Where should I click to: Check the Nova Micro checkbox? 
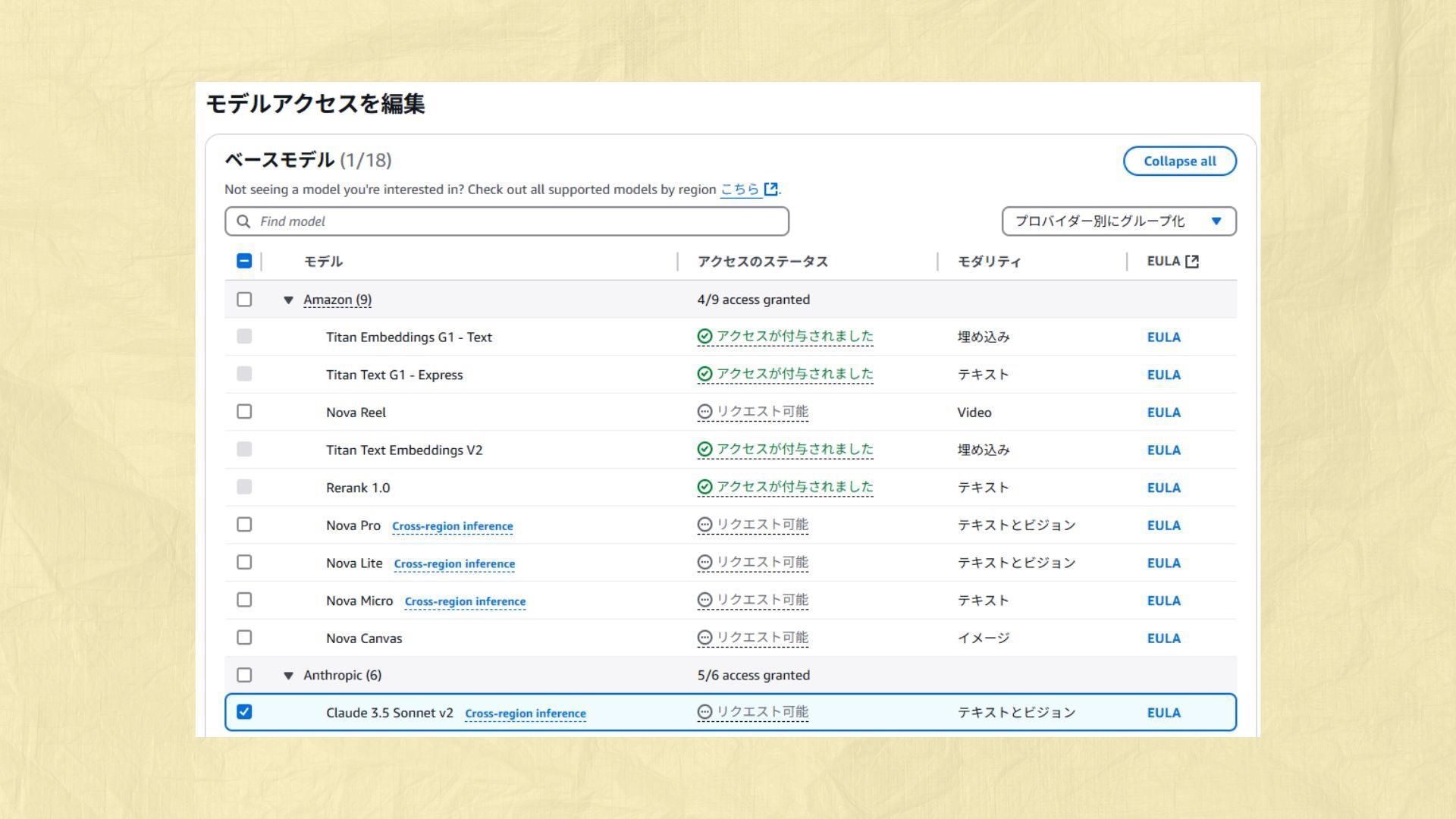pyautogui.click(x=244, y=600)
